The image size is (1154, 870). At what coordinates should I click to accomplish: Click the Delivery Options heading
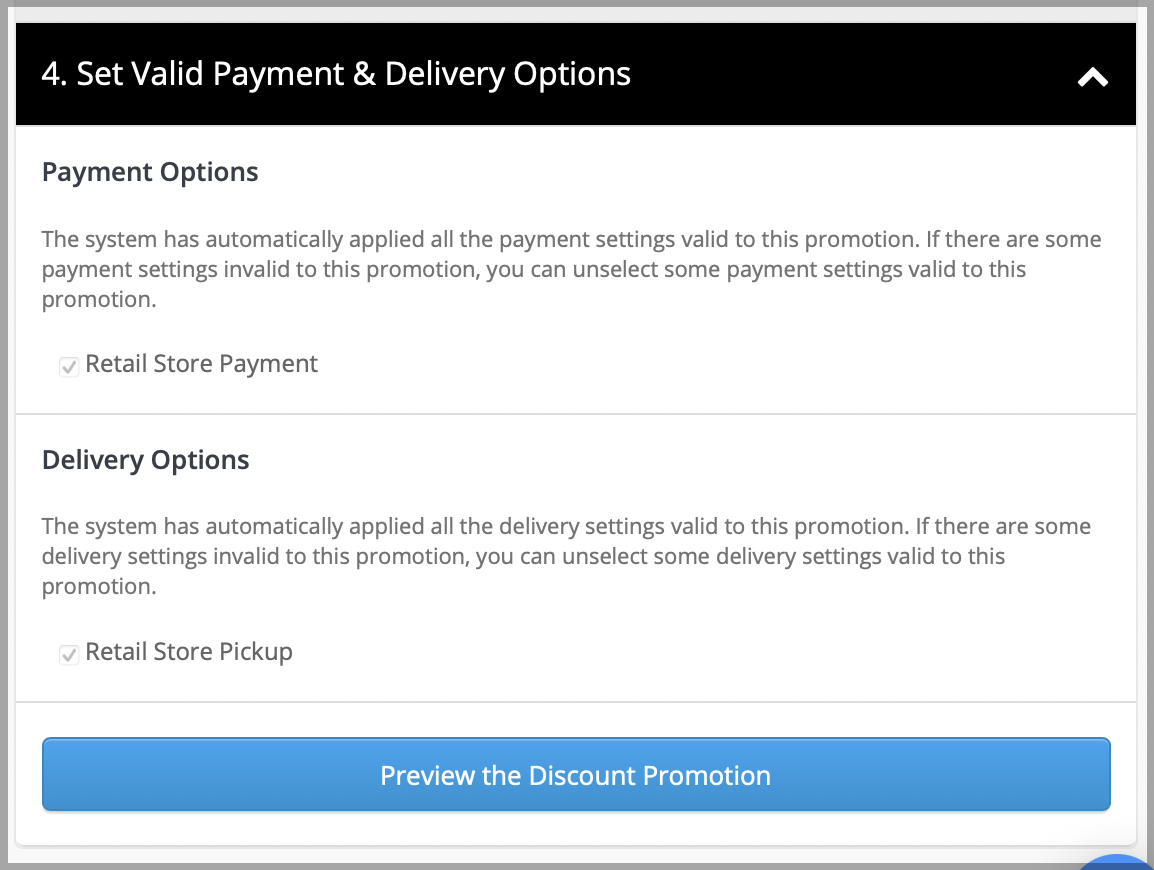tap(145, 459)
